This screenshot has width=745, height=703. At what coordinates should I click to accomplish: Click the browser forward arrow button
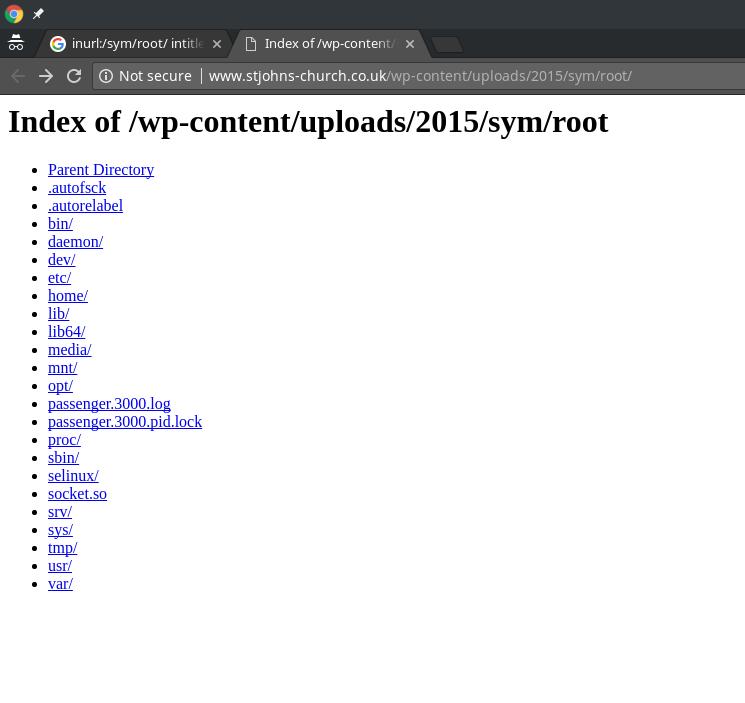pyautogui.click(x=46, y=76)
